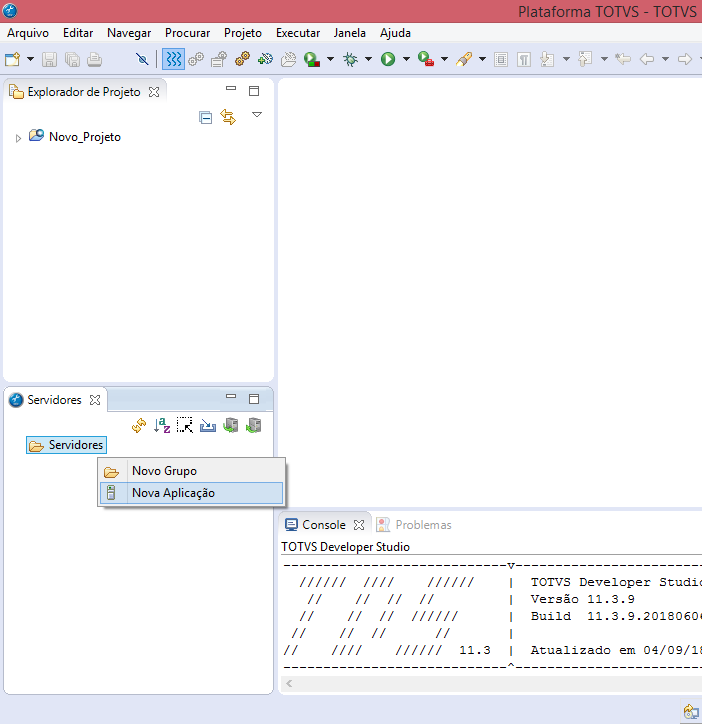The image size is (702, 724).
Task: Click the Debug bug icon
Action: pyautogui.click(x=351, y=59)
